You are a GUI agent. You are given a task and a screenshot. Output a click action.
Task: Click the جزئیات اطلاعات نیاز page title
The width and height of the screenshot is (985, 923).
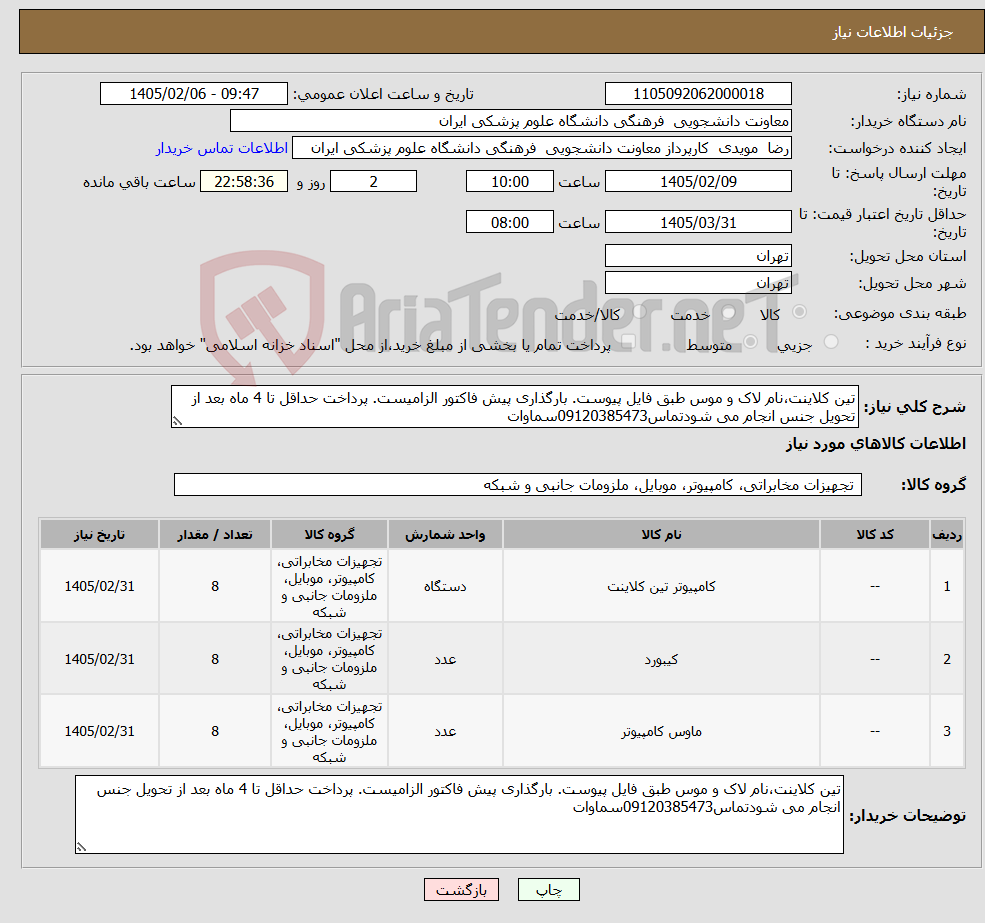coord(893,32)
